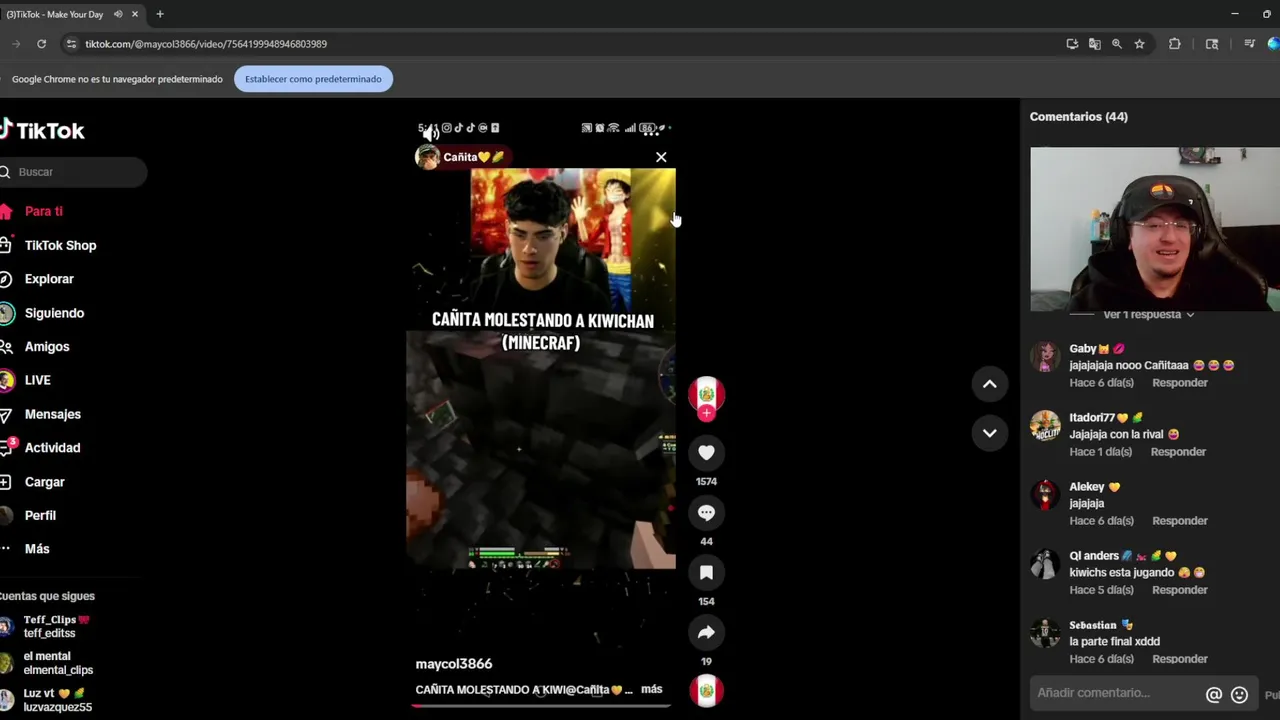Reply to Gaby's comment
The image size is (1280, 720).
1180,383
